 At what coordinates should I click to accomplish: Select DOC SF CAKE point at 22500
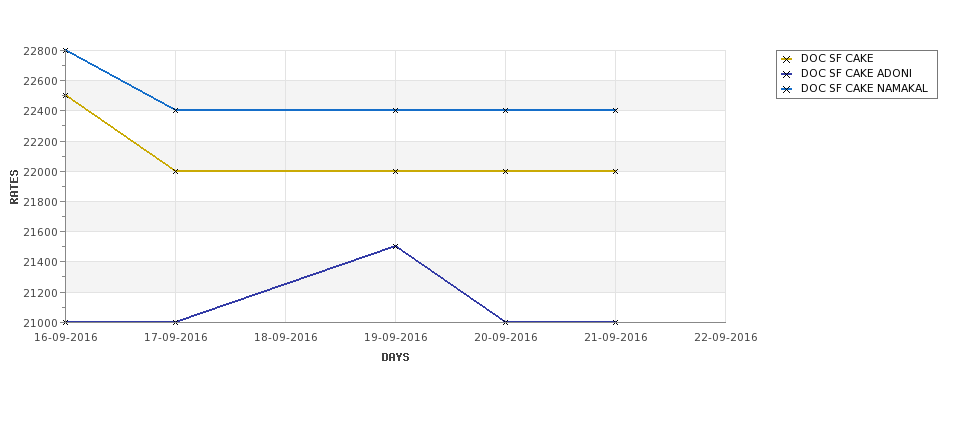pos(65,95)
